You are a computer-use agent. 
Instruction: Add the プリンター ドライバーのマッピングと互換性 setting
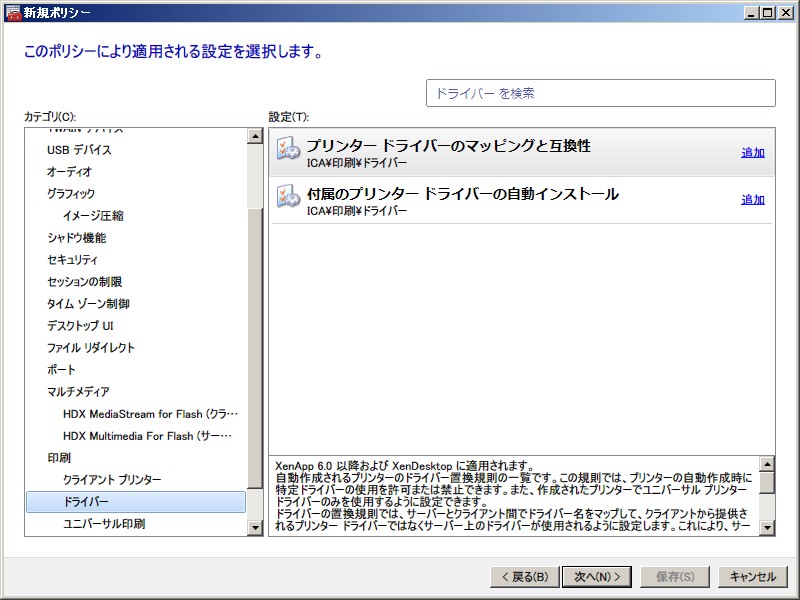(752, 153)
